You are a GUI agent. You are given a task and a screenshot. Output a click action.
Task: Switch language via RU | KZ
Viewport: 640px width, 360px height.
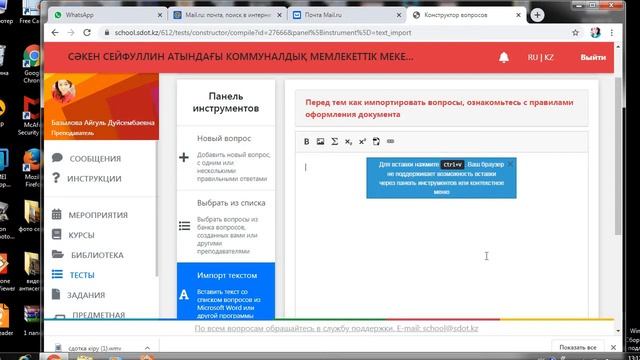pos(540,58)
